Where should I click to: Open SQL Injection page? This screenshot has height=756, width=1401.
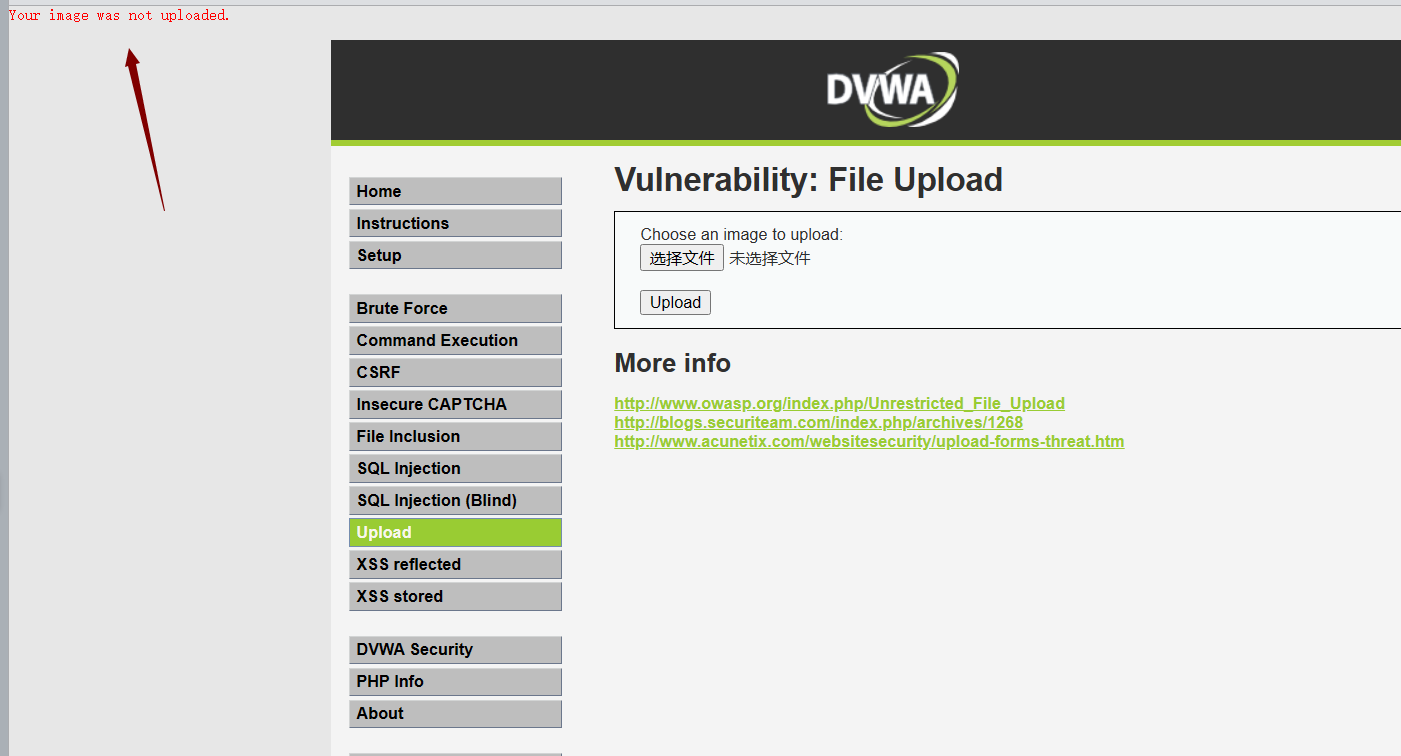click(455, 468)
